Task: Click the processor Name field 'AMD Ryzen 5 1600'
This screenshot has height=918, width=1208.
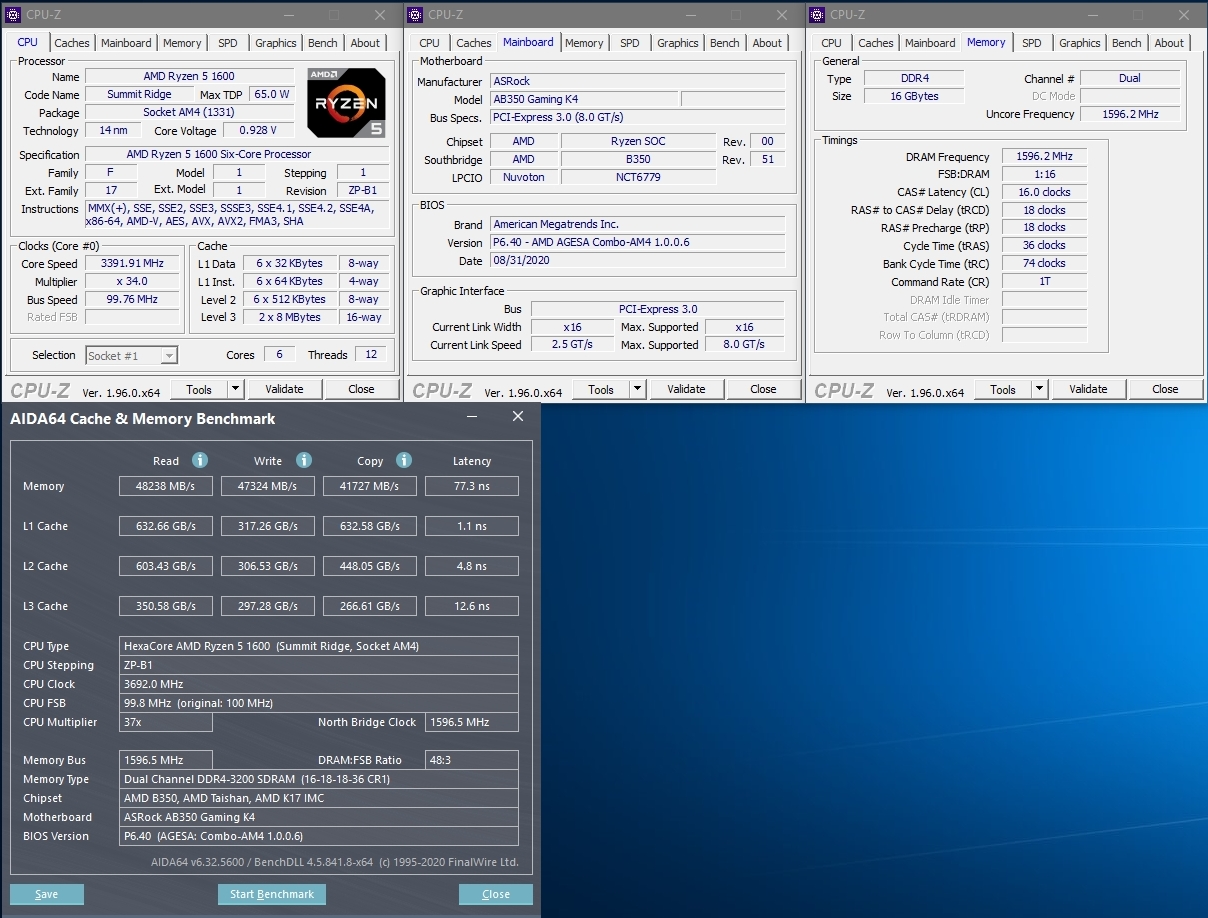Action: tap(192, 76)
